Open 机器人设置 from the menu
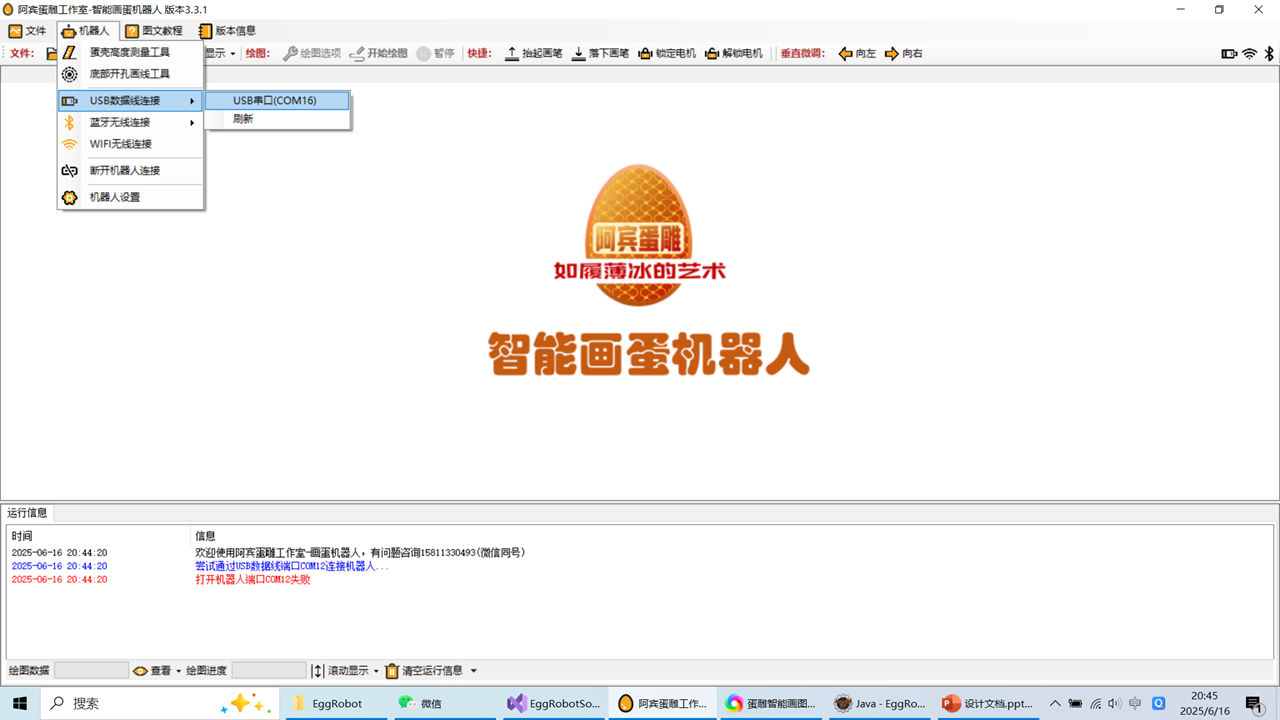 tap(114, 197)
